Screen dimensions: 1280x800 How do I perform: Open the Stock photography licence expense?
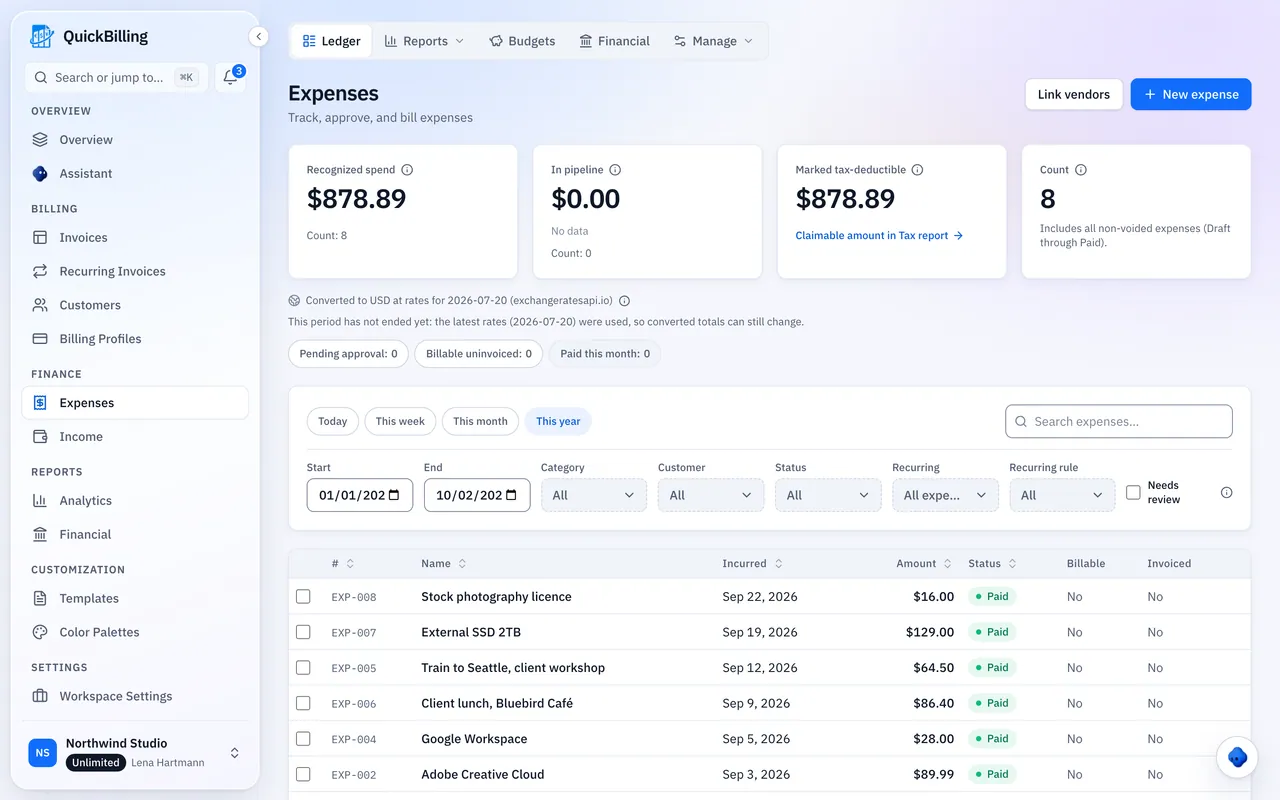click(496, 597)
